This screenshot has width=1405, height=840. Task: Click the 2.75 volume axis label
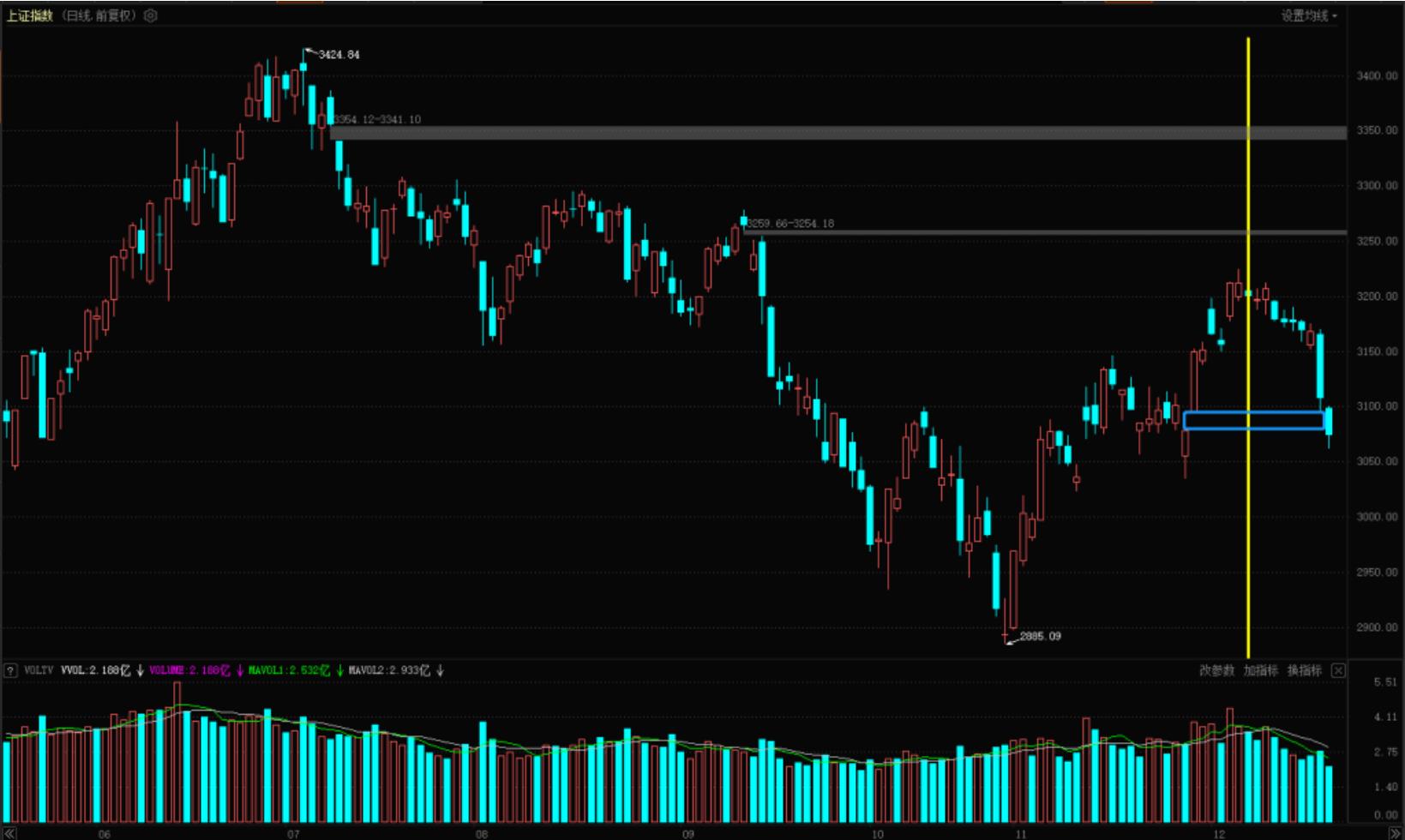pyautogui.click(x=1385, y=752)
